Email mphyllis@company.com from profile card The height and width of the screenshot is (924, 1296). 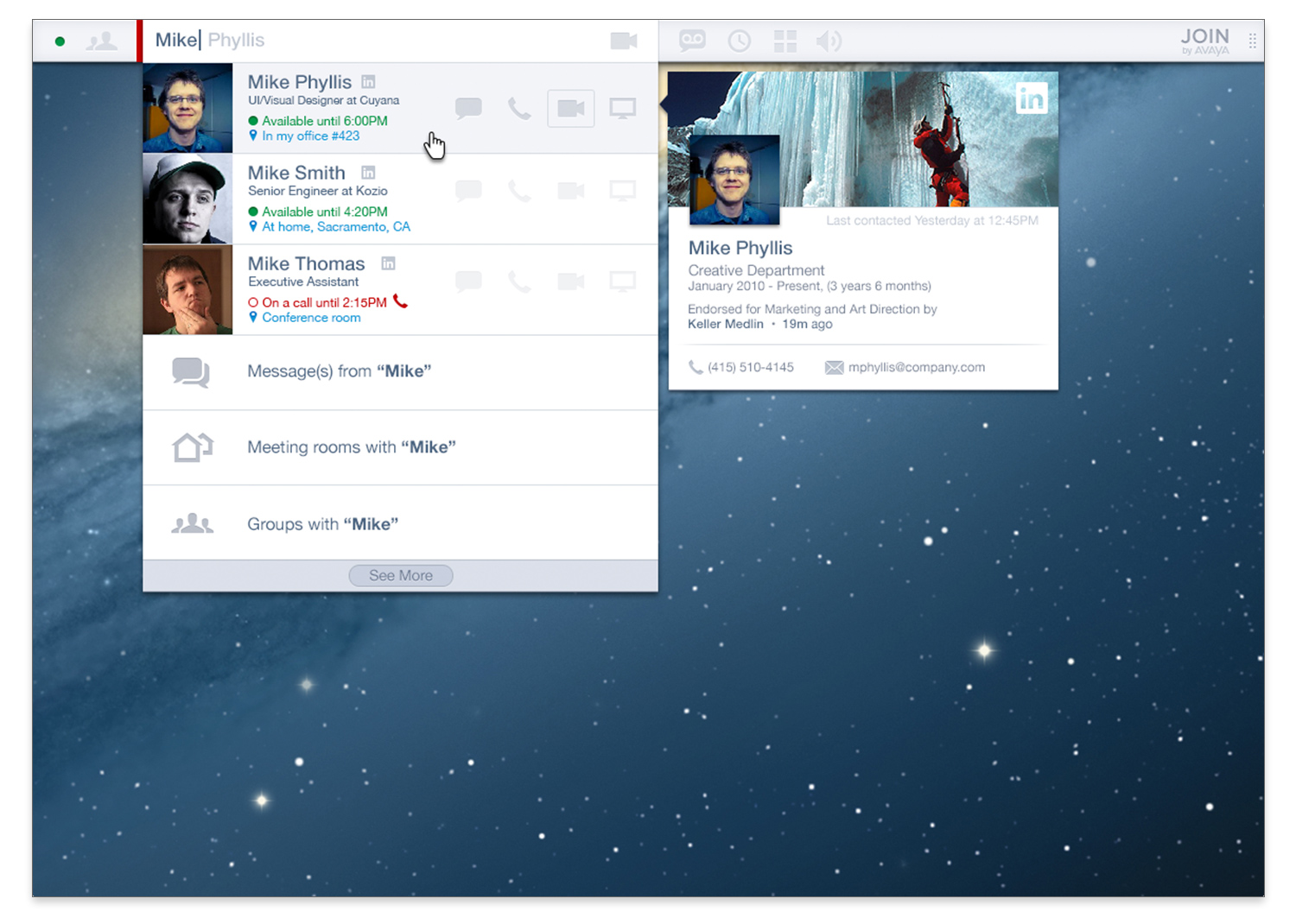[905, 367]
